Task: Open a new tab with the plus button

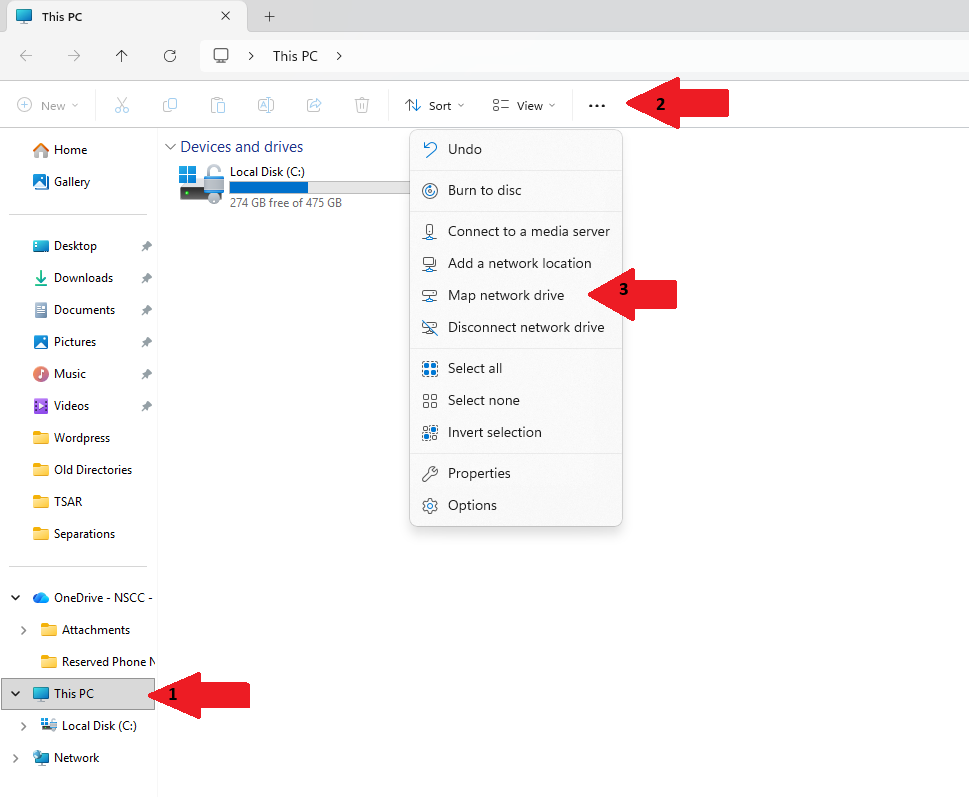Action: pyautogui.click(x=268, y=16)
